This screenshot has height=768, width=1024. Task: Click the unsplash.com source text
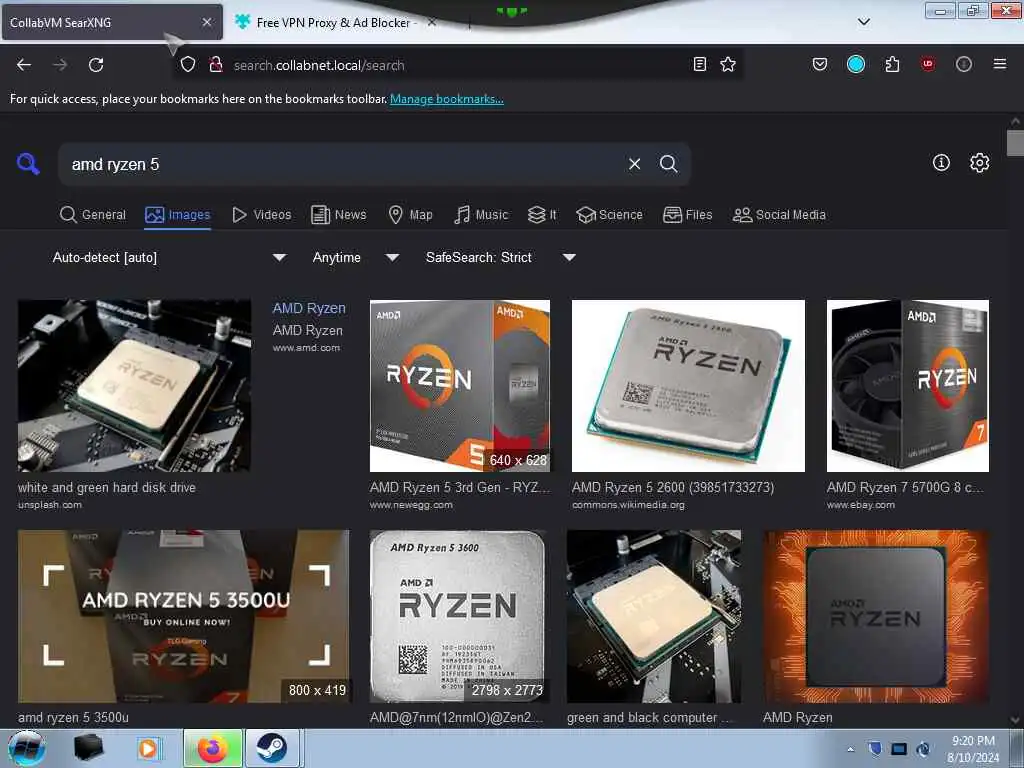click(50, 505)
